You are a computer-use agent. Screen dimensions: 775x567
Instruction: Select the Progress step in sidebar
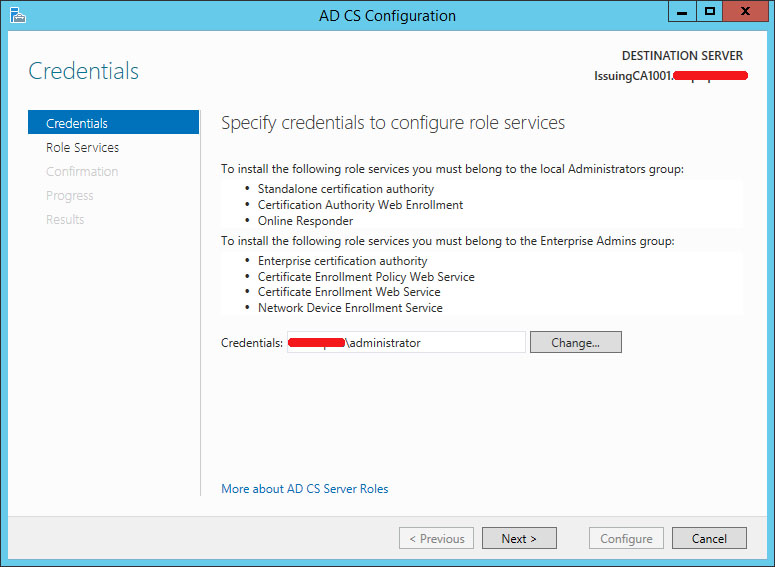click(x=70, y=195)
